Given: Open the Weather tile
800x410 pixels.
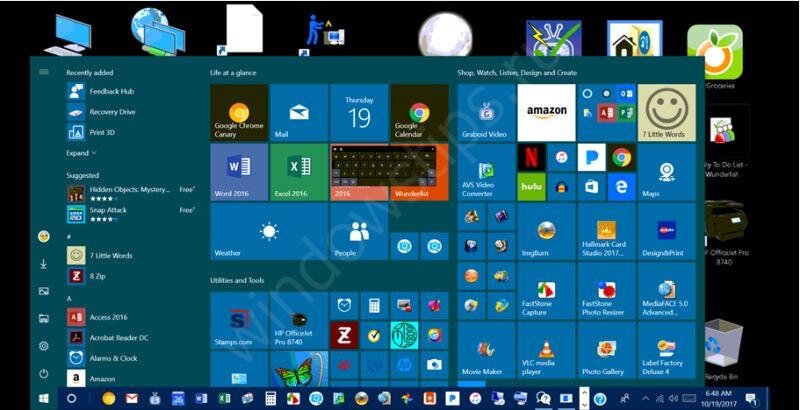Looking at the screenshot, I should 269,232.
